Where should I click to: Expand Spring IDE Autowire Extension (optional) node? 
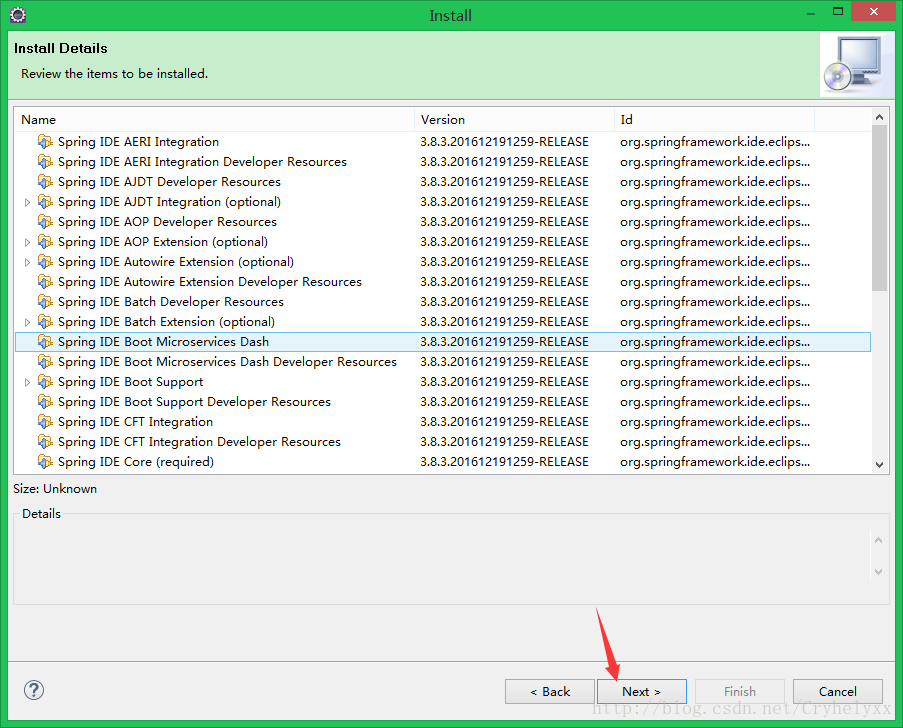27,262
